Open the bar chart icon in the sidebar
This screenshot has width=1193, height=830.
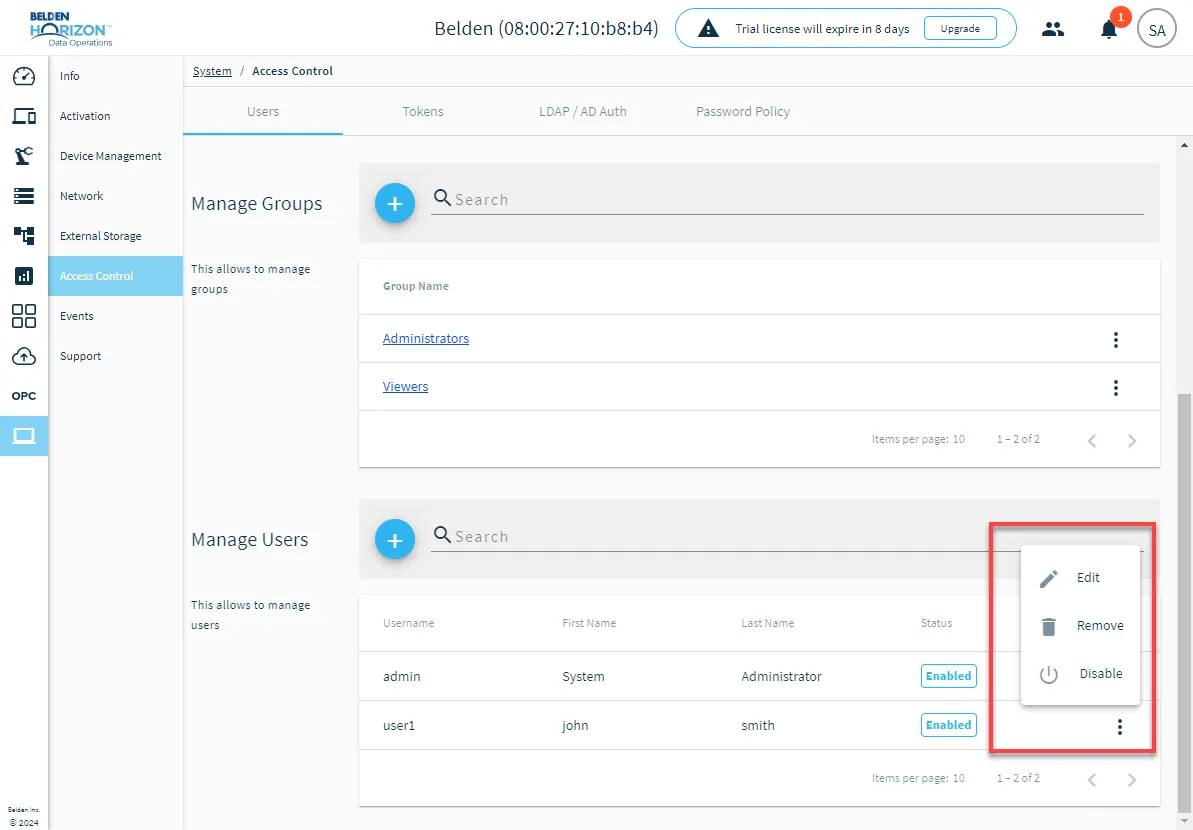pyautogui.click(x=24, y=275)
